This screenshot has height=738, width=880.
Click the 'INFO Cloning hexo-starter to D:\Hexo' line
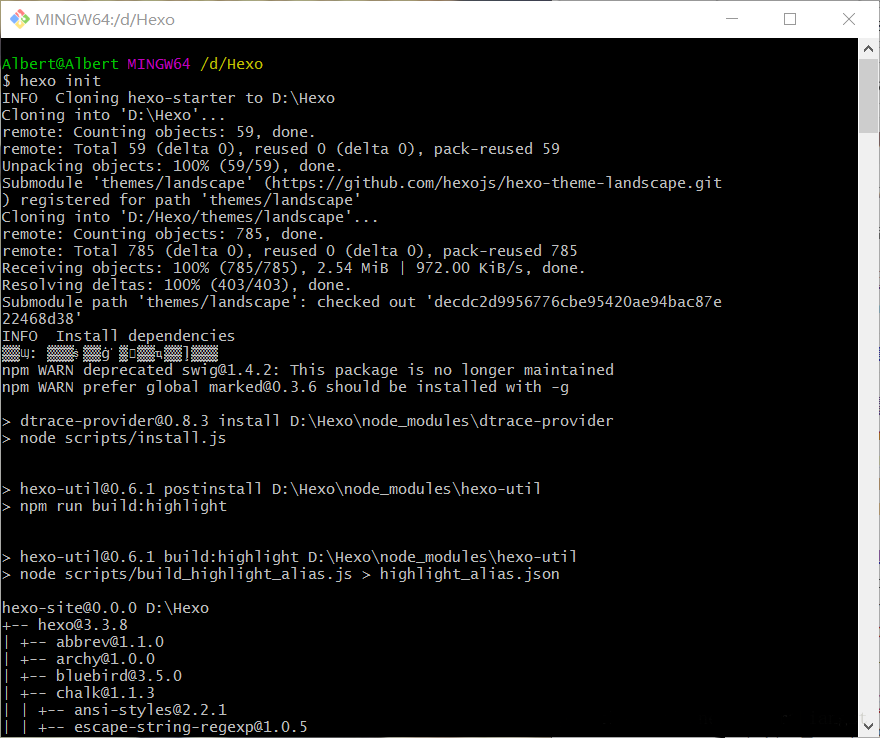168,98
